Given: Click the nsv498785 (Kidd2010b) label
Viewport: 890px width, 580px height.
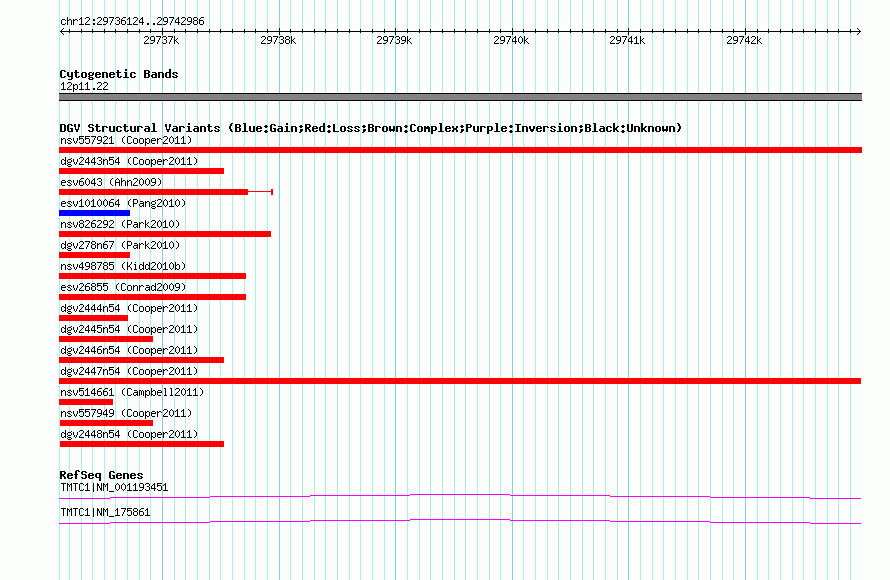Looking at the screenshot, I should coord(123,266).
